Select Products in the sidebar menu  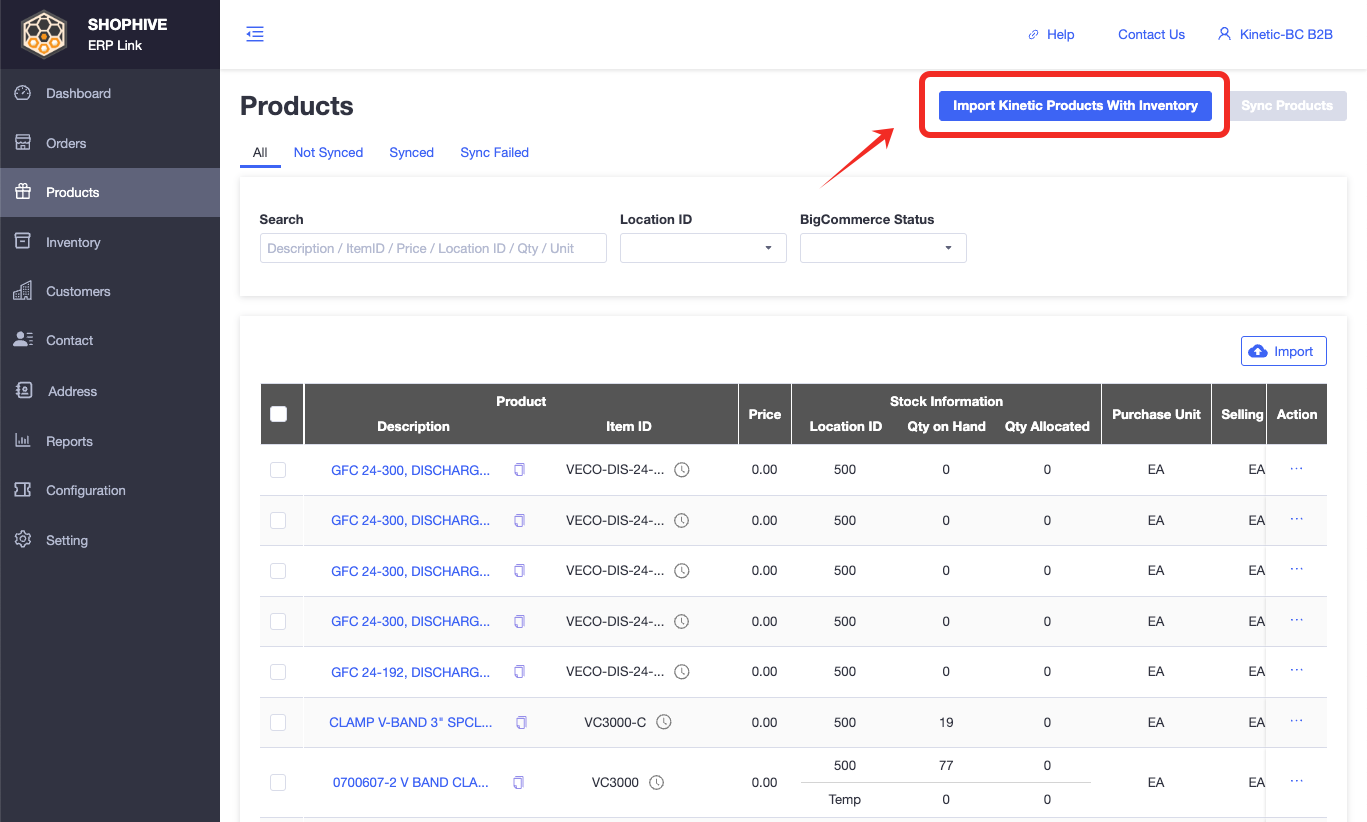[x=110, y=192]
